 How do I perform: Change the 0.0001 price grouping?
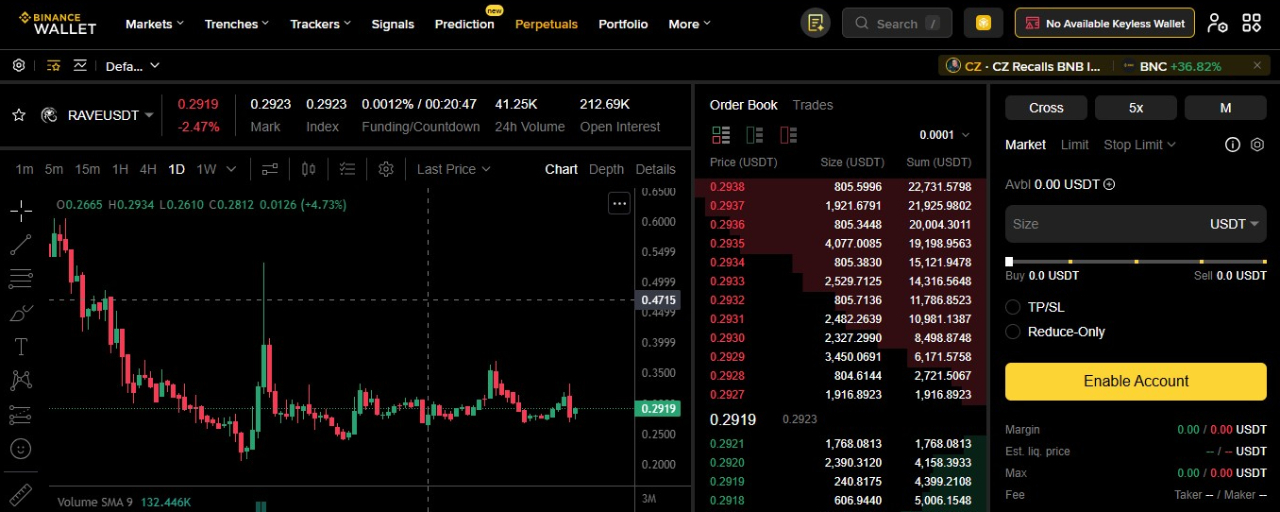pos(944,135)
